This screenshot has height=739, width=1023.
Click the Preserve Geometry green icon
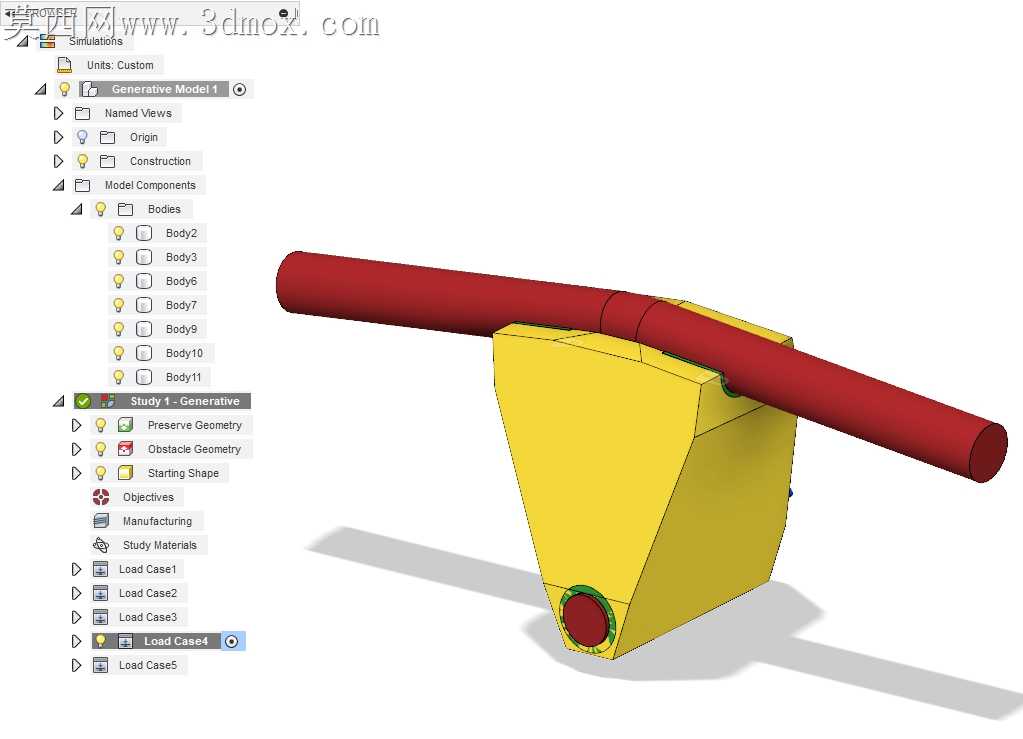click(x=125, y=425)
